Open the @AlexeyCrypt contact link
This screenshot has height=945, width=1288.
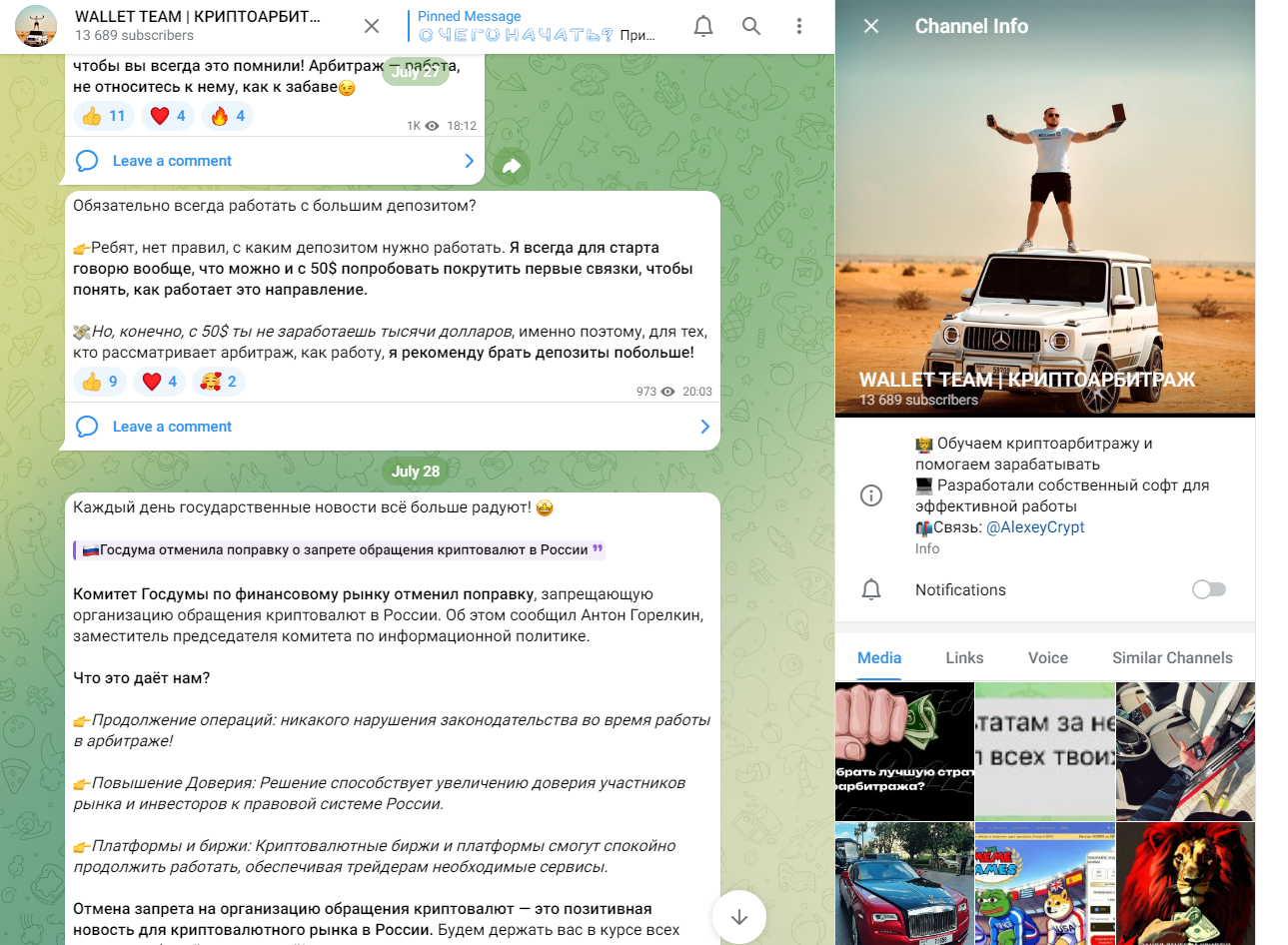1035,527
